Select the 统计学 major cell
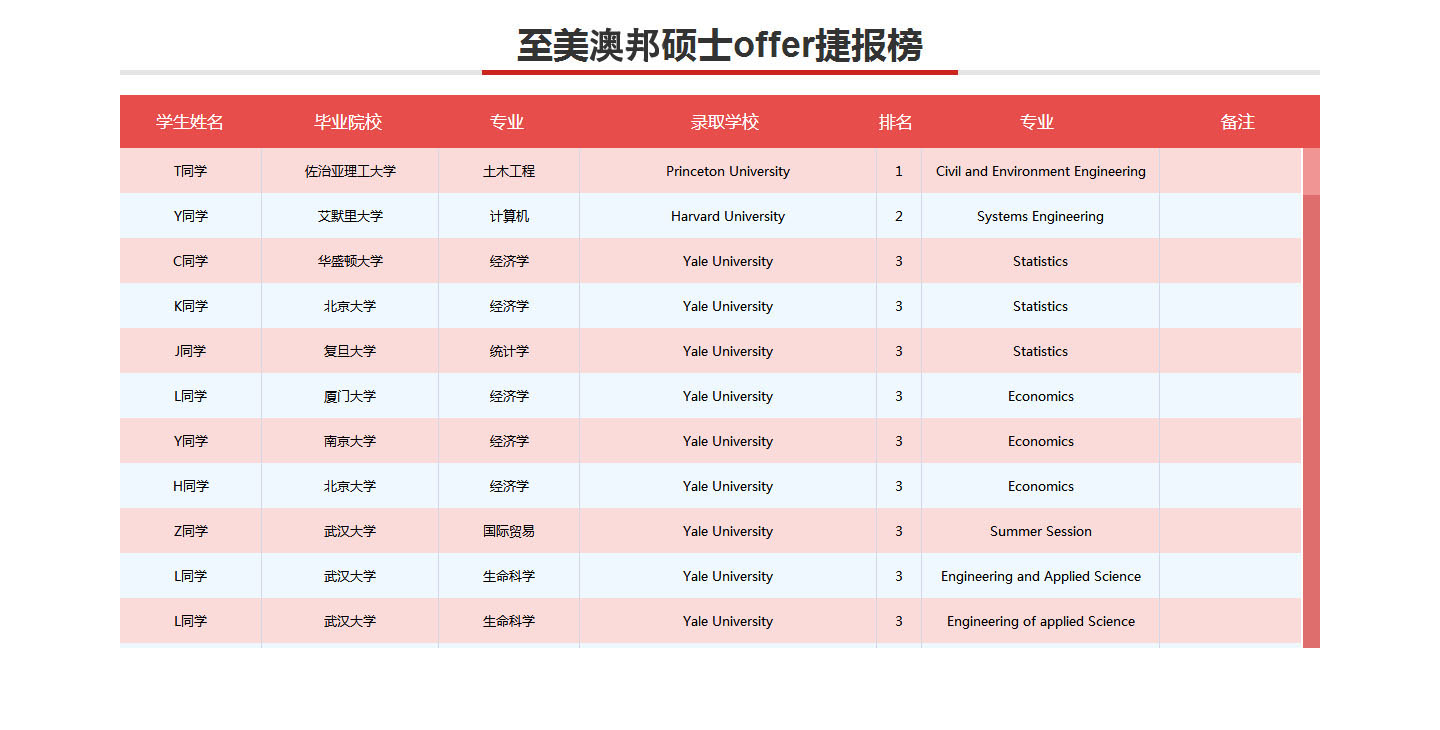 pyautogui.click(x=509, y=351)
